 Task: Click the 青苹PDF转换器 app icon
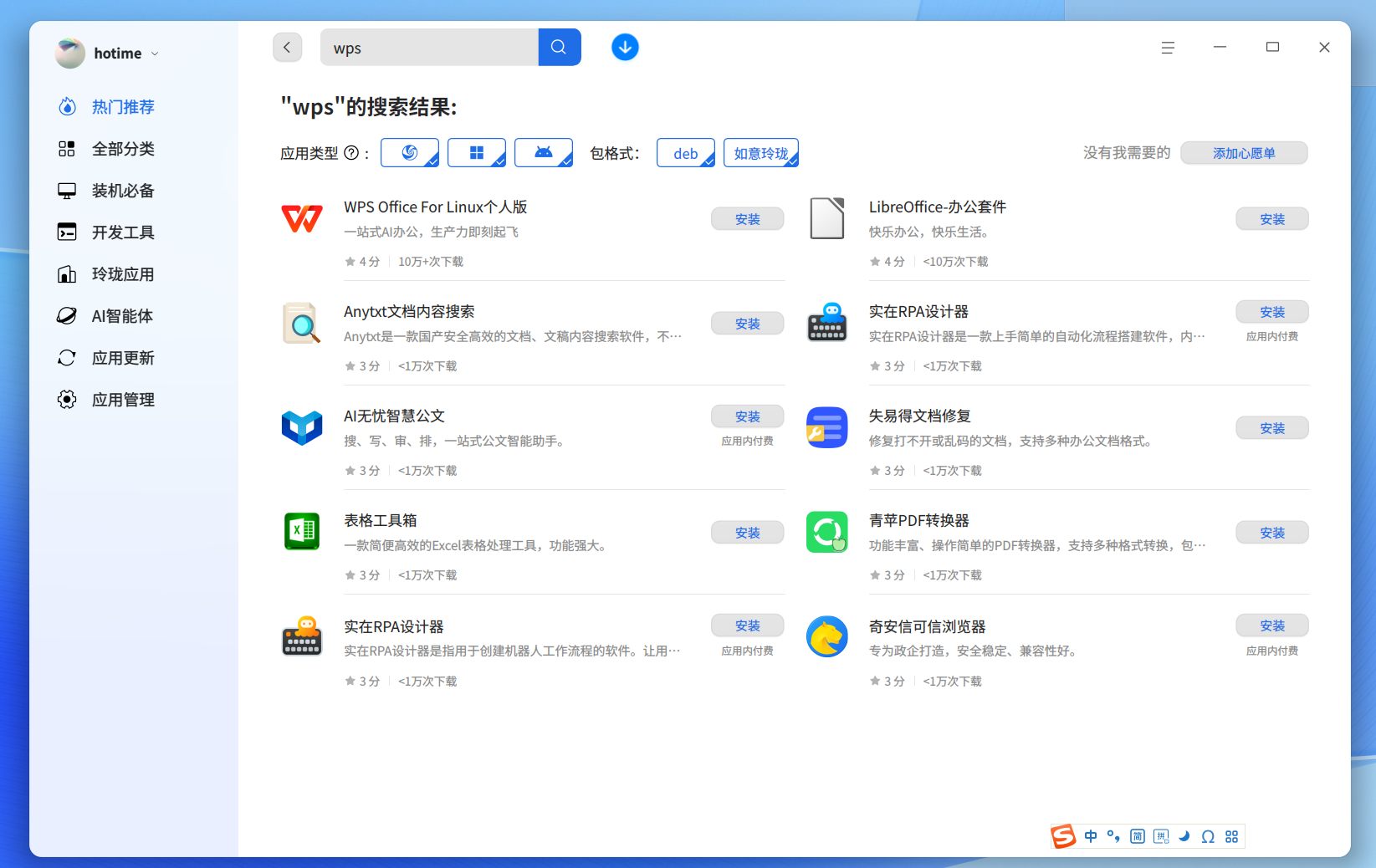827,532
